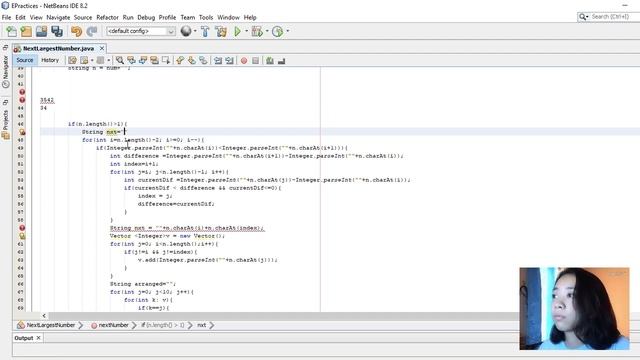Click the New File toolbar icon
Screen dimensions: 640x360
[x=11, y=31]
